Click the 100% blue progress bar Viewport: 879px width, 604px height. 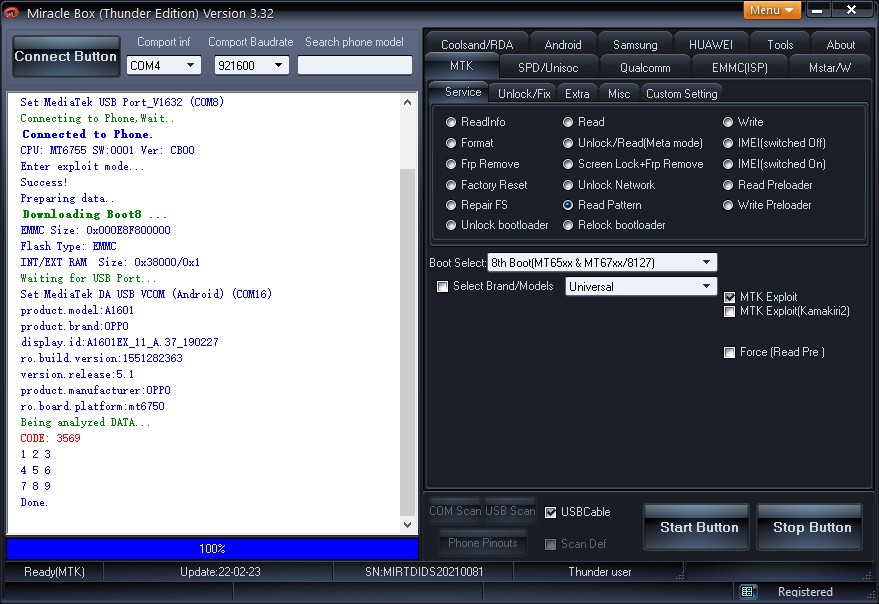[x=212, y=548]
